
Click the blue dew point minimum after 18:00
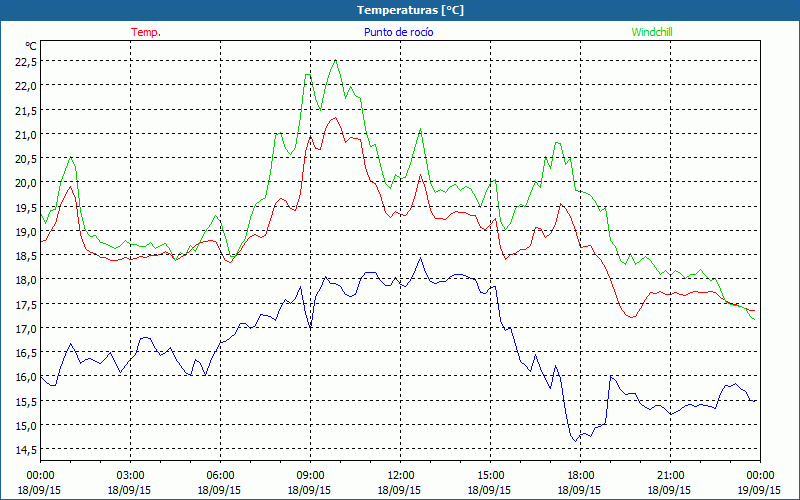(575, 441)
